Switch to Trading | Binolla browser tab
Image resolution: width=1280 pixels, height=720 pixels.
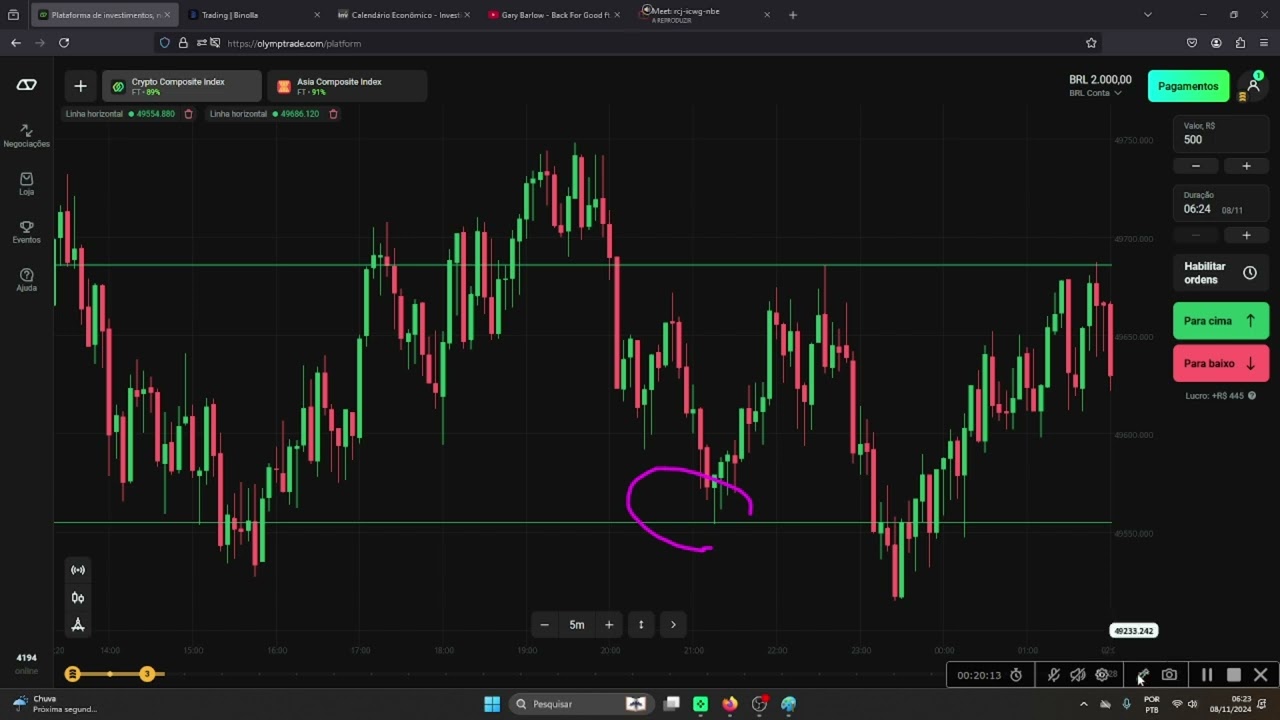[x=254, y=15]
